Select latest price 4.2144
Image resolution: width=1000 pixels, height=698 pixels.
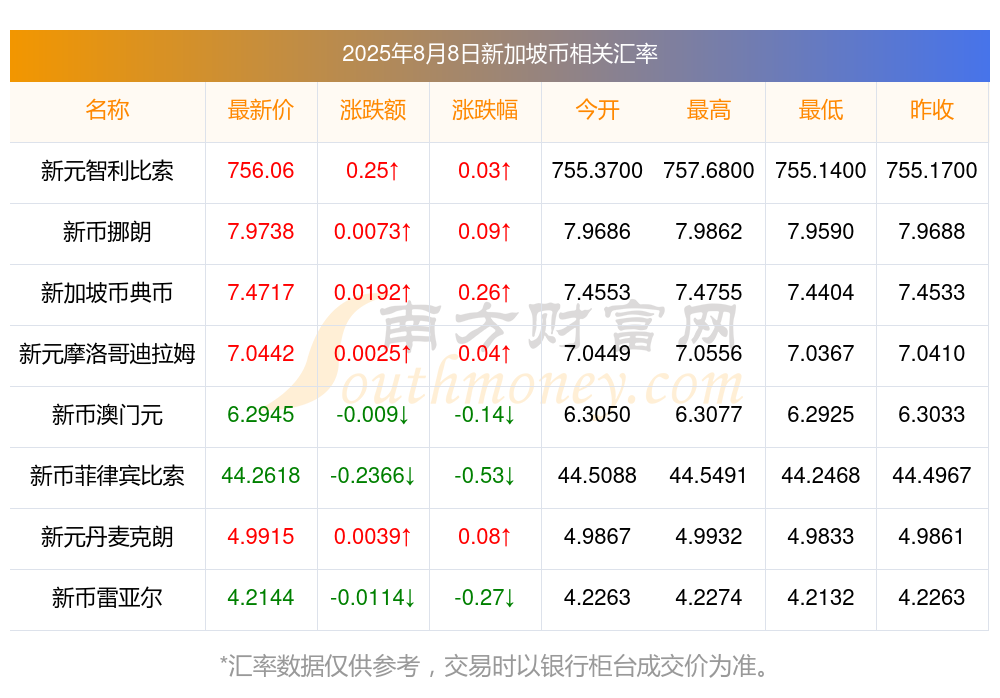pos(261,598)
